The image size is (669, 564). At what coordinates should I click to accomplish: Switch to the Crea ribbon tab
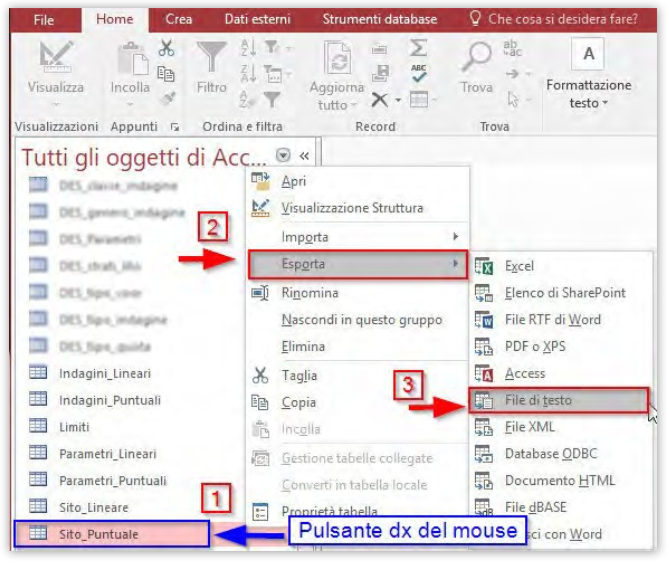(x=179, y=19)
